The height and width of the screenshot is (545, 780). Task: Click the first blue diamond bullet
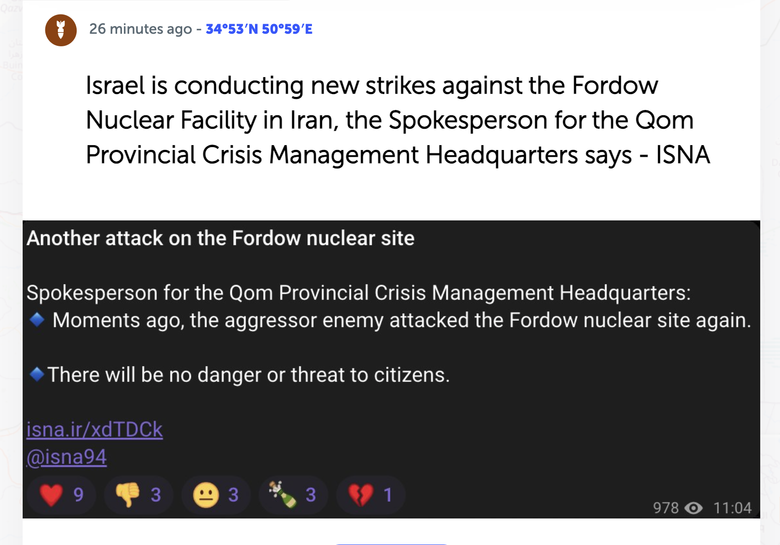pos(37,319)
